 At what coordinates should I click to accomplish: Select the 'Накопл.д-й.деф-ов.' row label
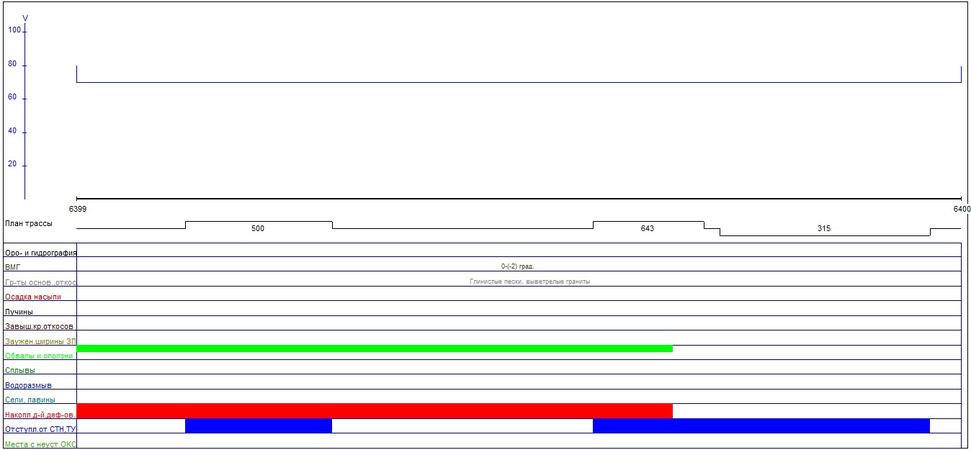(x=40, y=415)
